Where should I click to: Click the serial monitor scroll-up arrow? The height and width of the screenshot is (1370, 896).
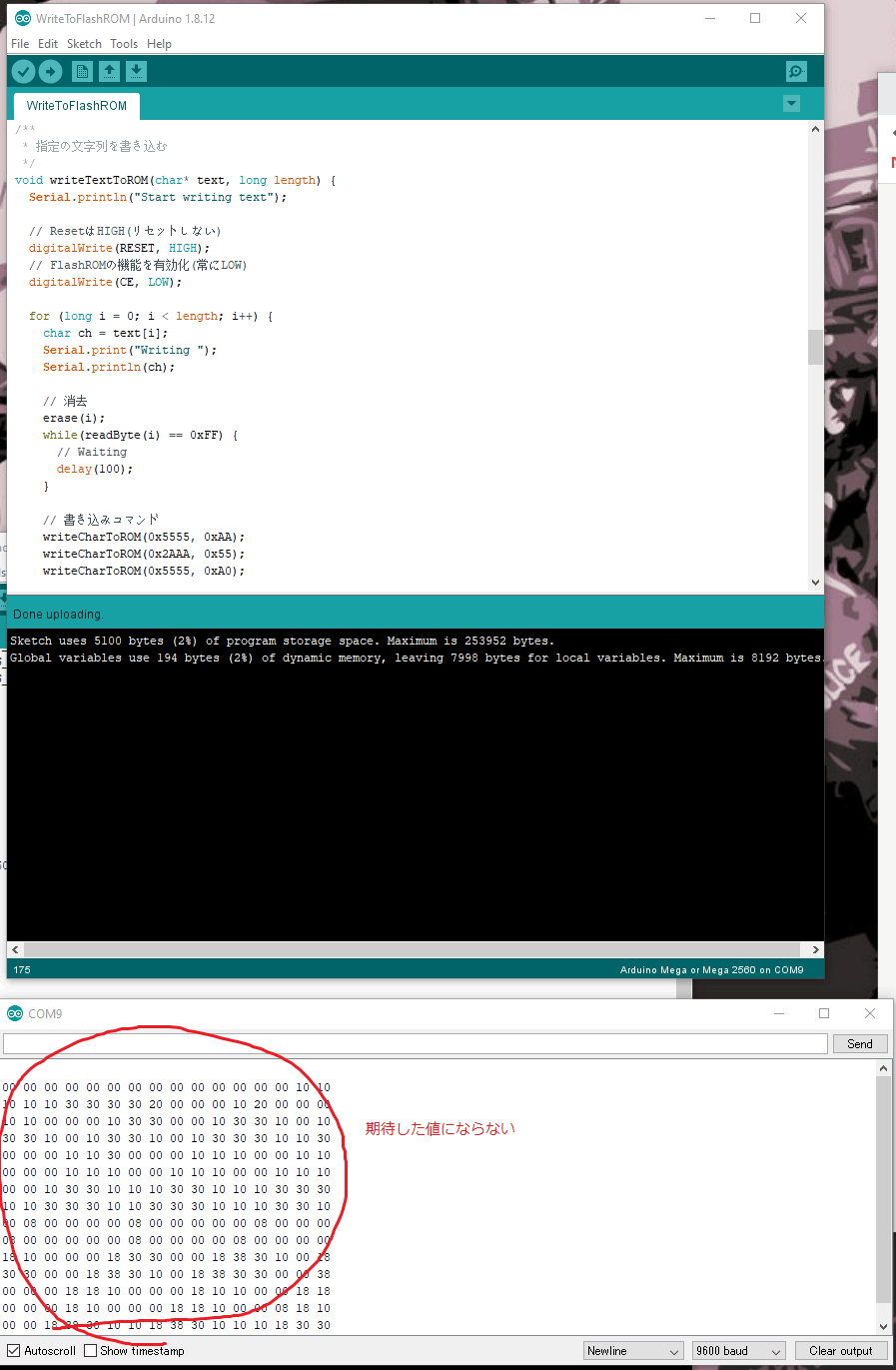(883, 1069)
